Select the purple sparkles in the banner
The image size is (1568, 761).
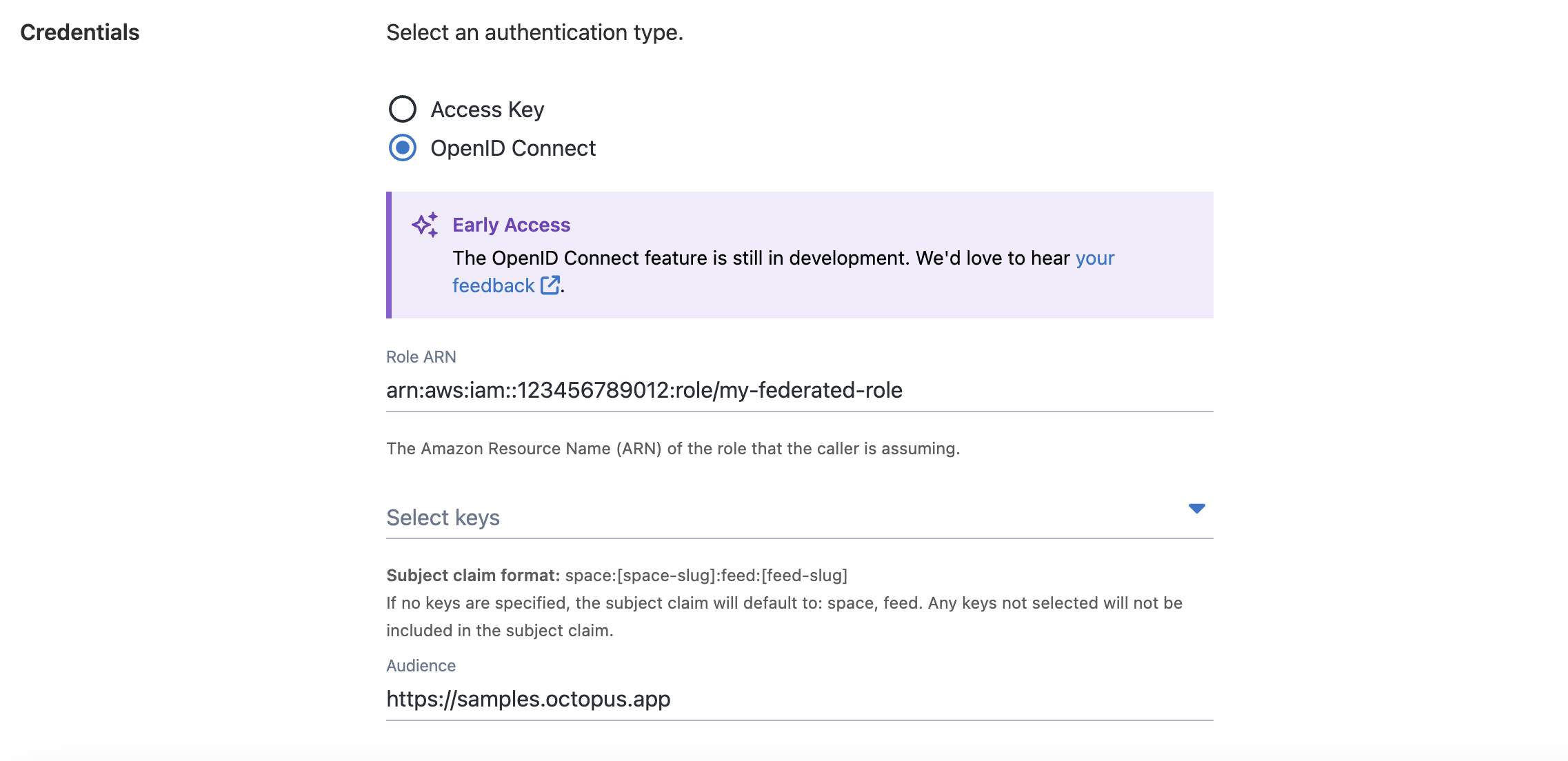click(425, 225)
